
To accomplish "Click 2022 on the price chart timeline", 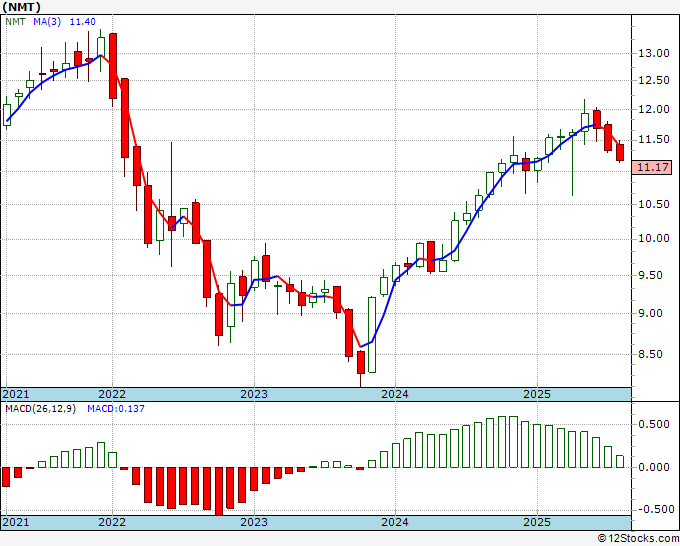I will click(112, 394).
